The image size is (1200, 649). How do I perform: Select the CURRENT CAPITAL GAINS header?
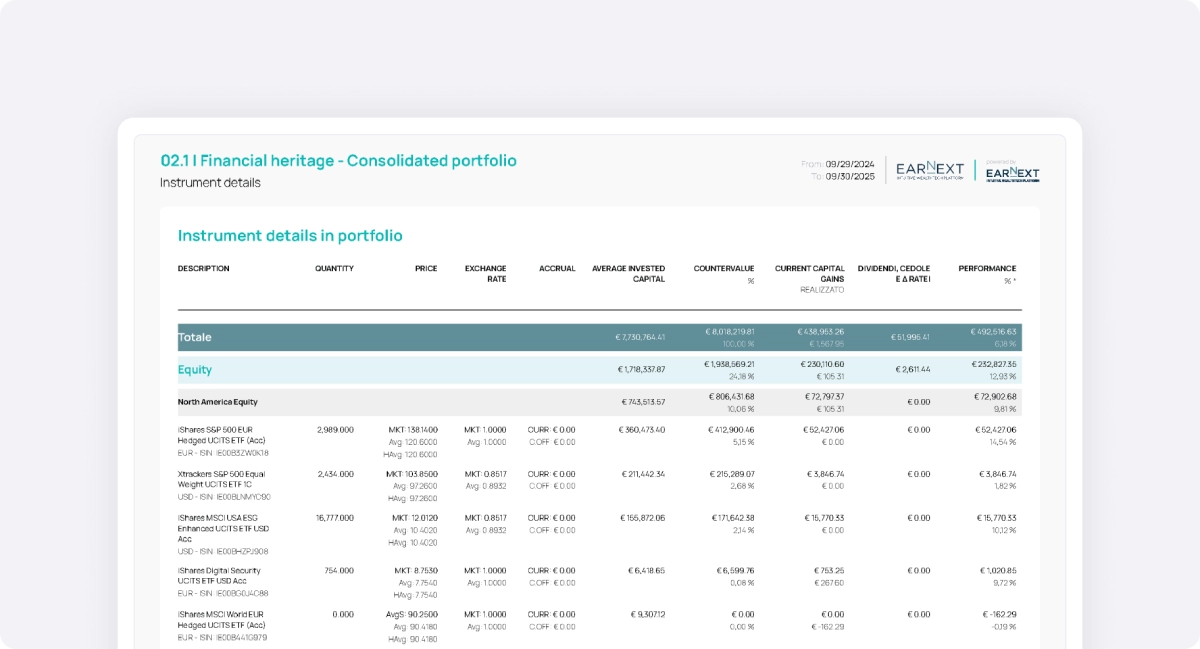pos(810,273)
